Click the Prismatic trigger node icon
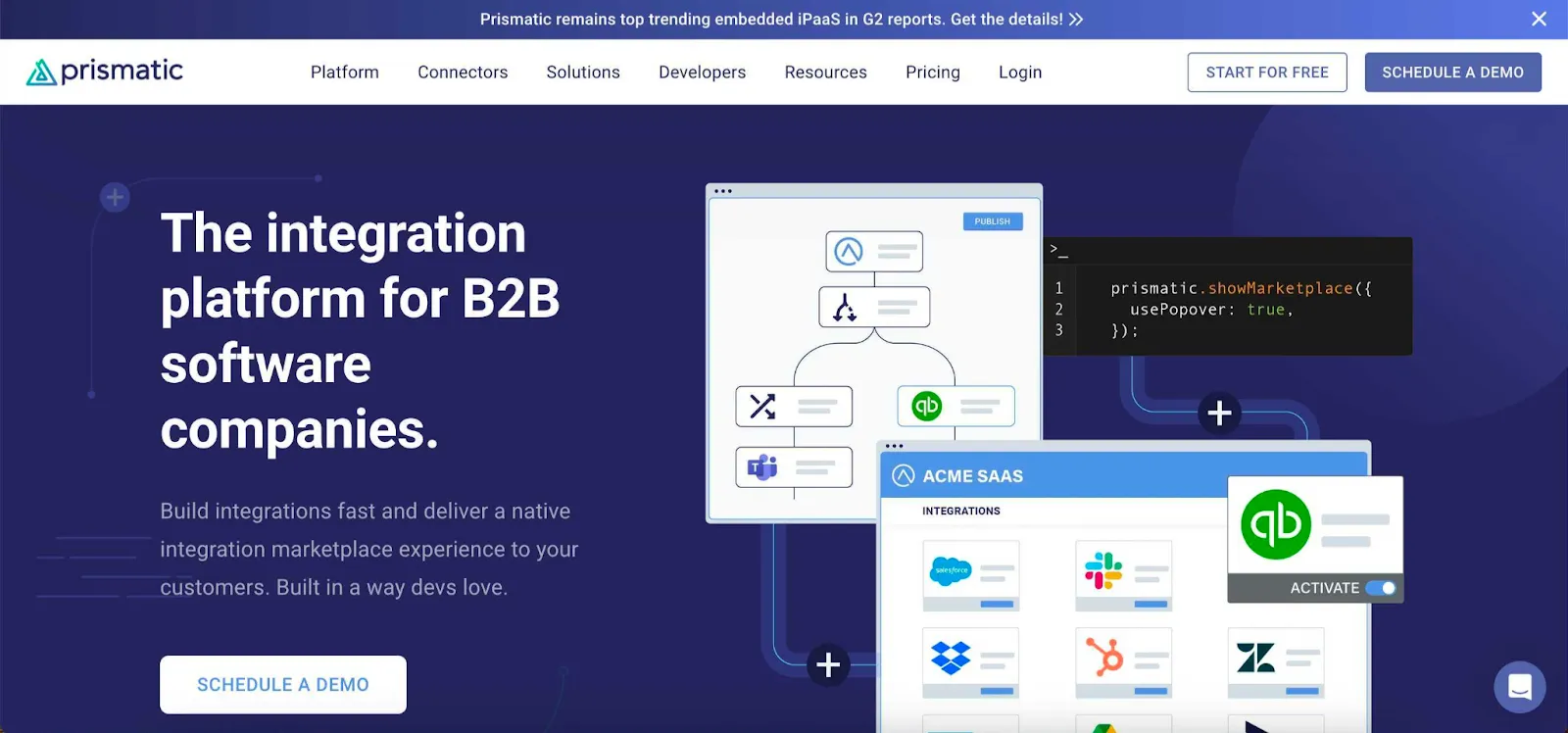1568x733 pixels. tap(849, 252)
